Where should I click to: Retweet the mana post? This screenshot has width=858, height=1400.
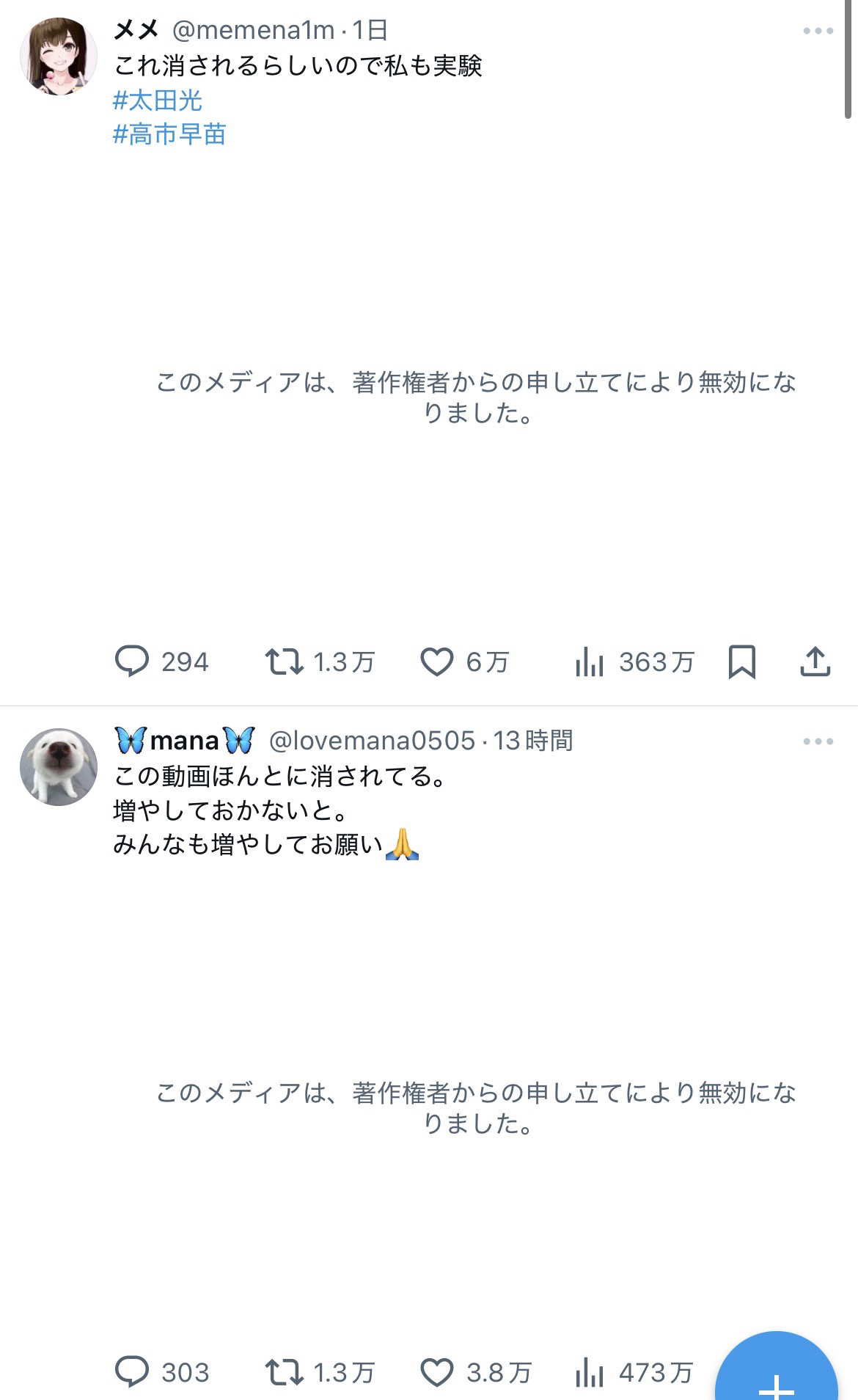[x=284, y=1372]
